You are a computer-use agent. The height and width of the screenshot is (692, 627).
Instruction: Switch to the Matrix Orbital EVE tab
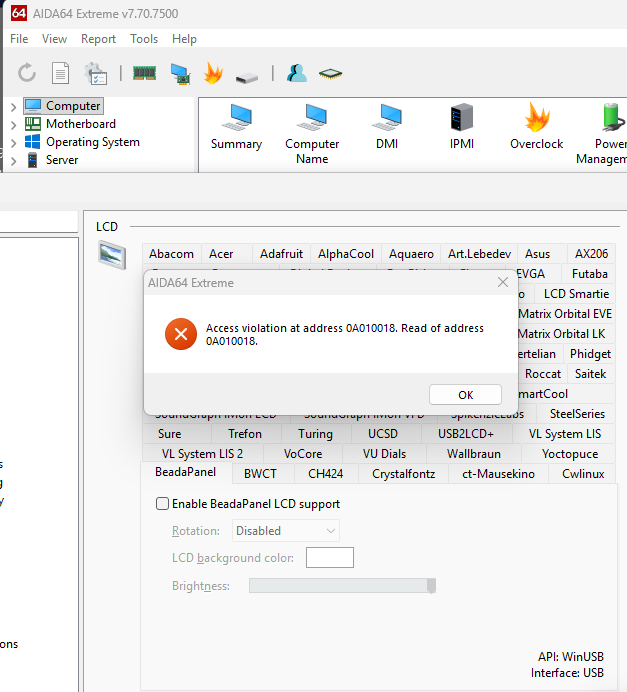pyautogui.click(x=566, y=314)
